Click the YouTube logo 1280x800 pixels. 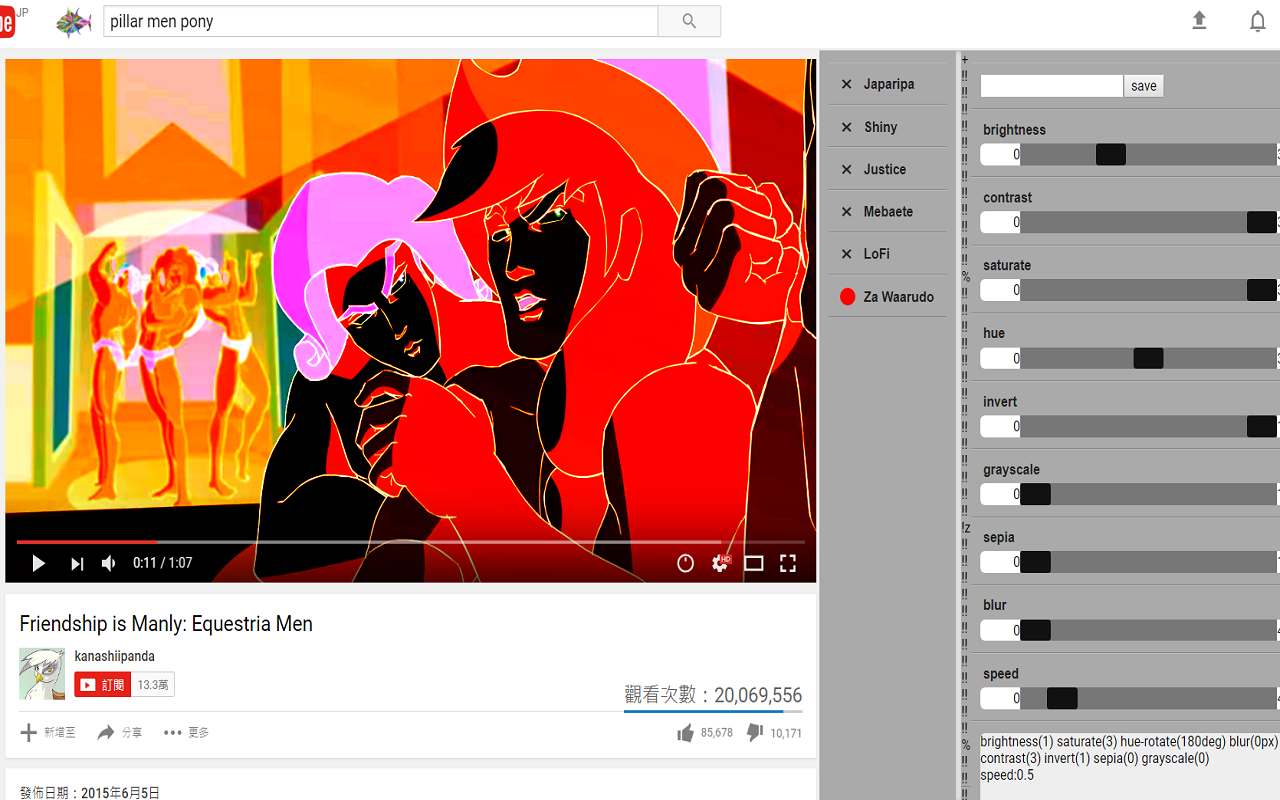pos(8,21)
